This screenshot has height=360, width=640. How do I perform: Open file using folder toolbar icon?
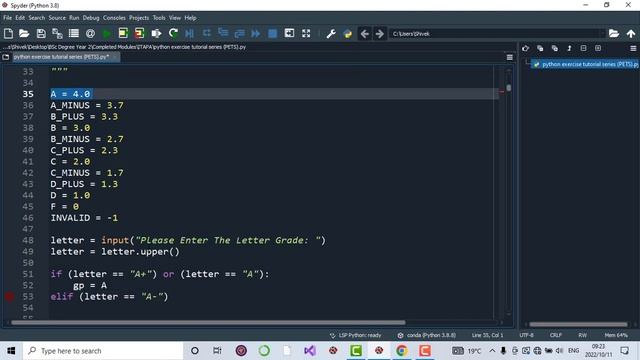point(24,33)
